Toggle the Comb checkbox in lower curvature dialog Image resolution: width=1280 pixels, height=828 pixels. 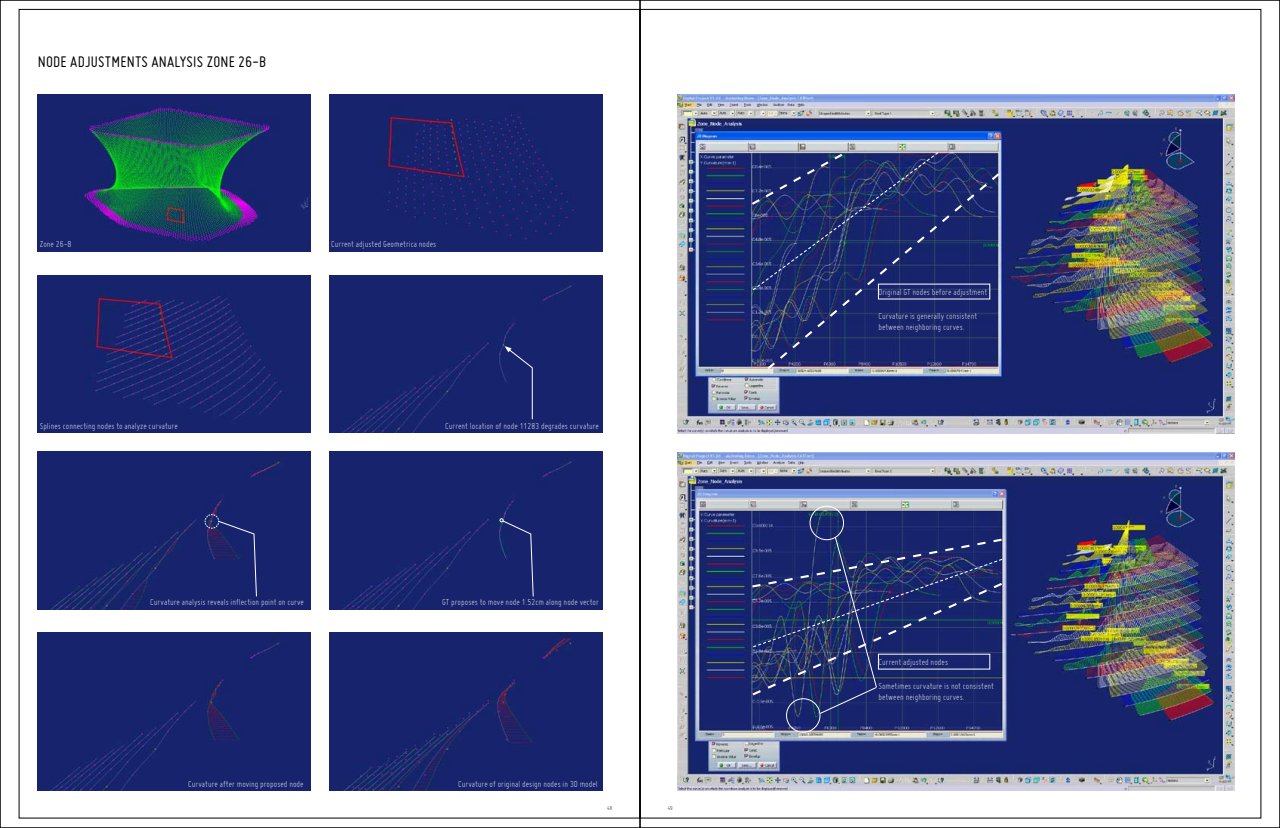click(746, 750)
